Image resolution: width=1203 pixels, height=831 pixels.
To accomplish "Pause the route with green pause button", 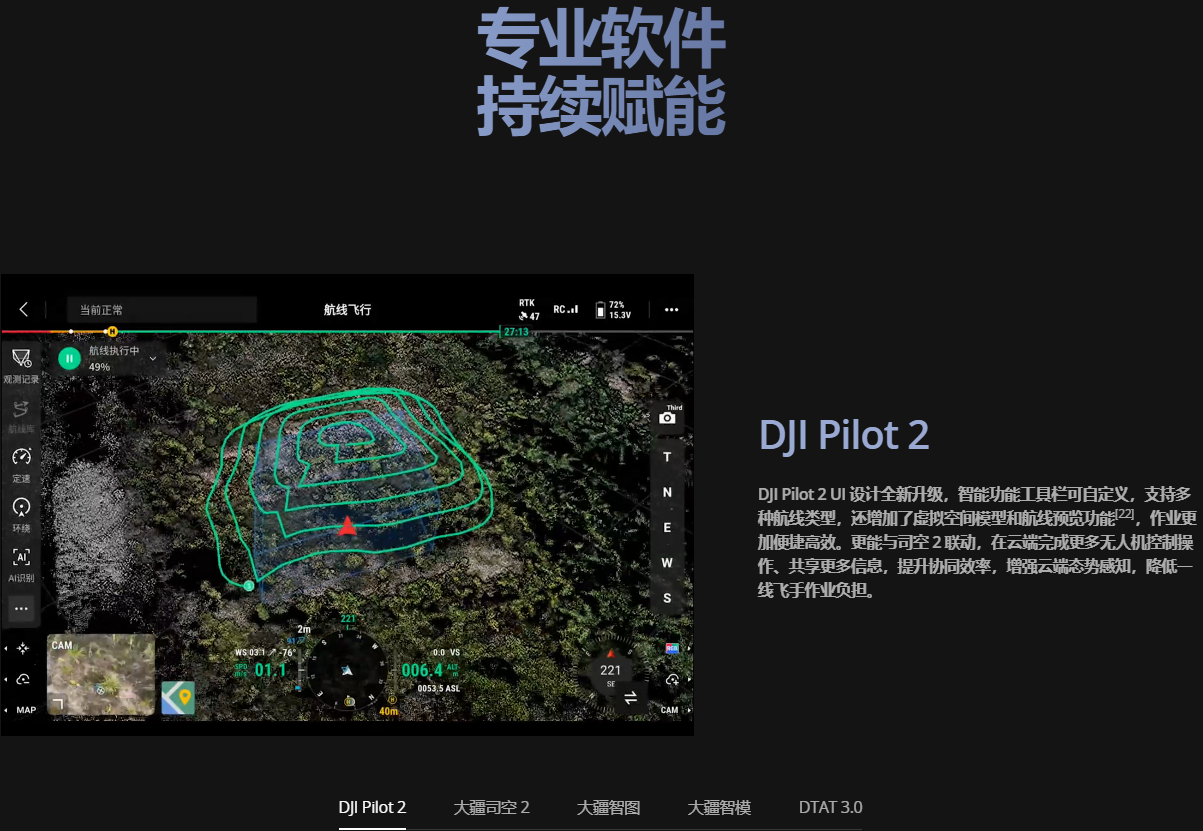I will click(69, 358).
